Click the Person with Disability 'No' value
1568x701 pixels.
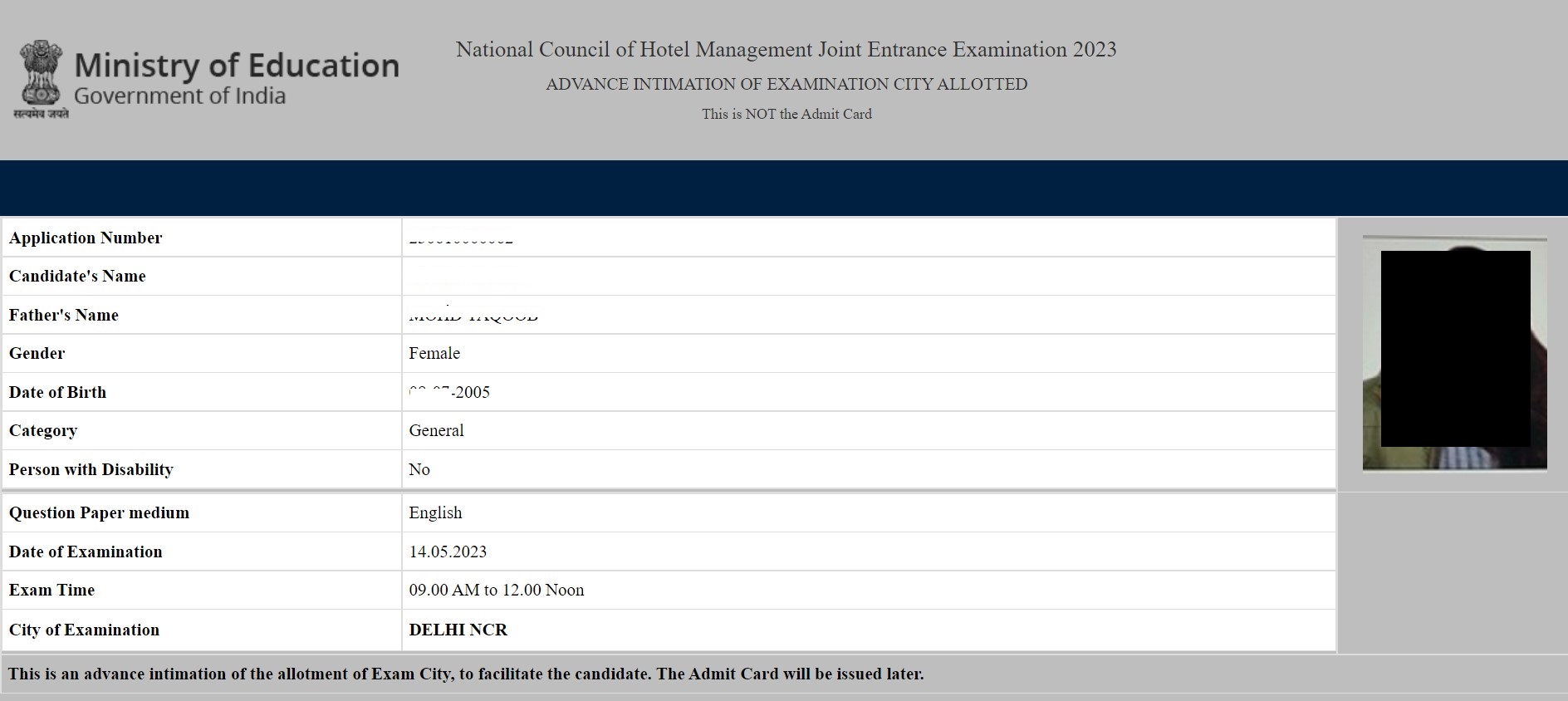point(419,470)
